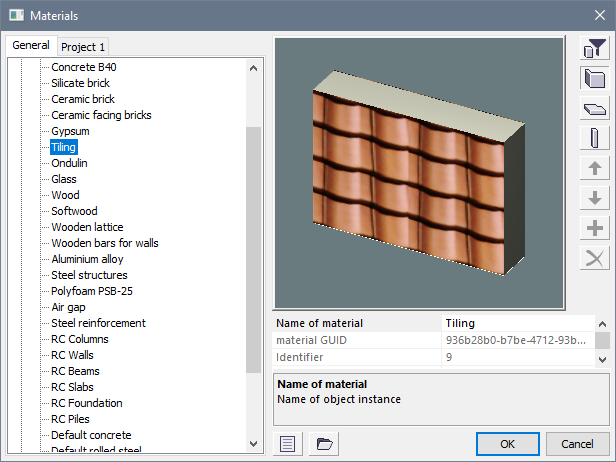Switch to the General tab
616x462 pixels.
[31, 46]
